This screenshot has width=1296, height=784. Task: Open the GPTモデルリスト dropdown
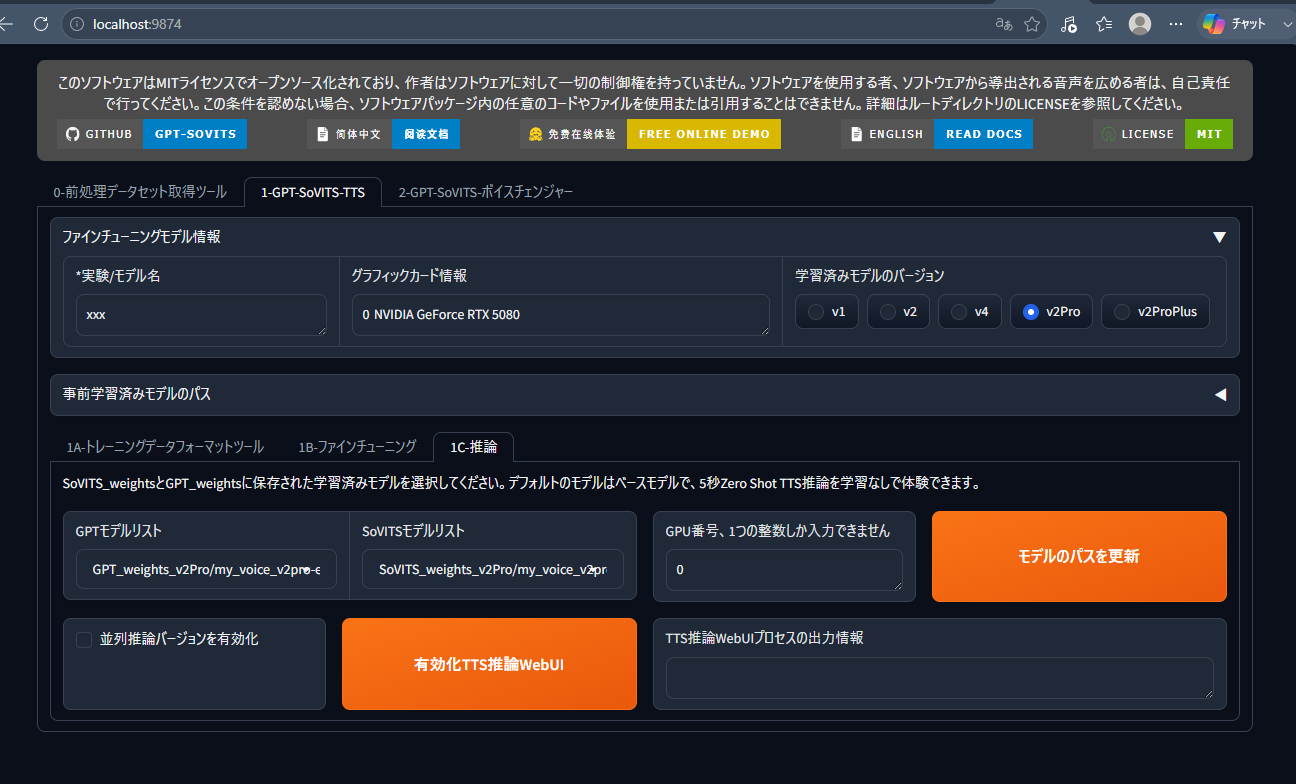[206, 569]
